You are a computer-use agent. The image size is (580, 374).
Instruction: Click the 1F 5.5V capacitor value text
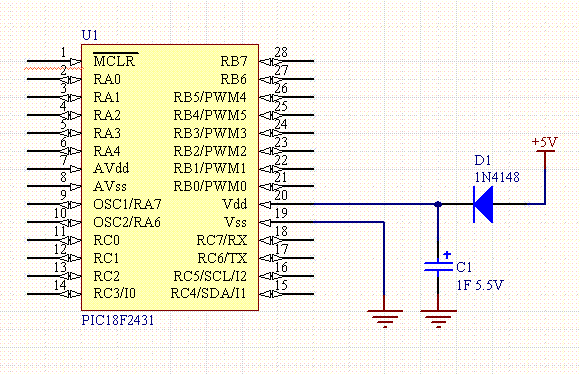click(480, 285)
